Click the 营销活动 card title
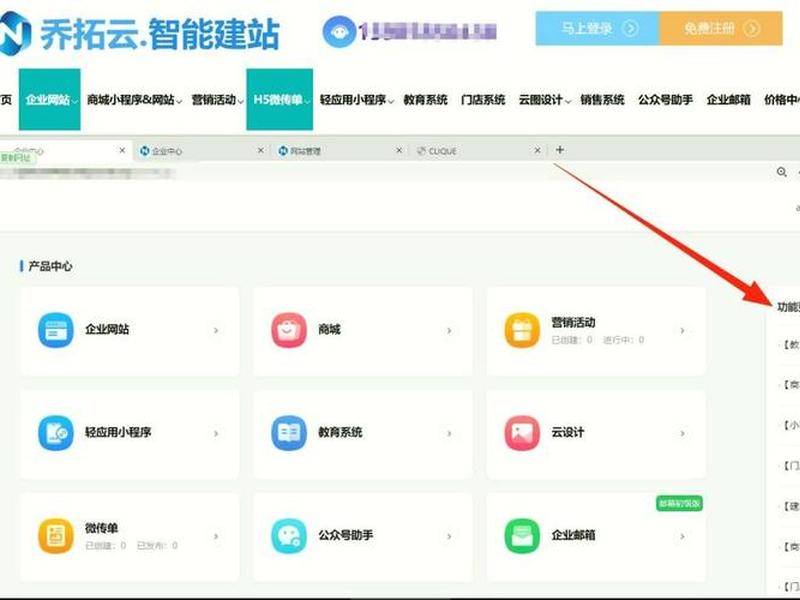800x600 pixels. 573,322
